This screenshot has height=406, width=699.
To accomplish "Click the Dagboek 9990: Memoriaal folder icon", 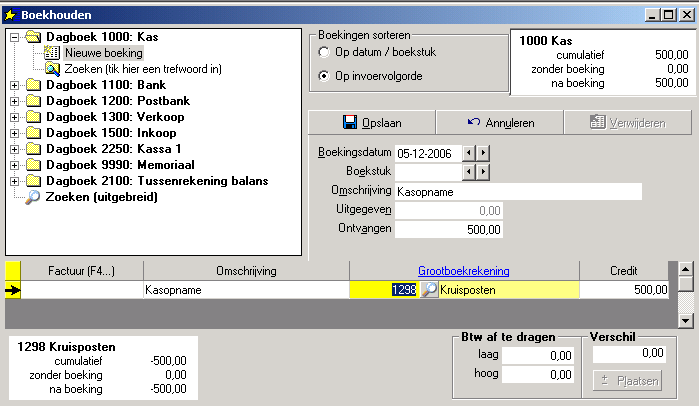I will click(33, 165).
